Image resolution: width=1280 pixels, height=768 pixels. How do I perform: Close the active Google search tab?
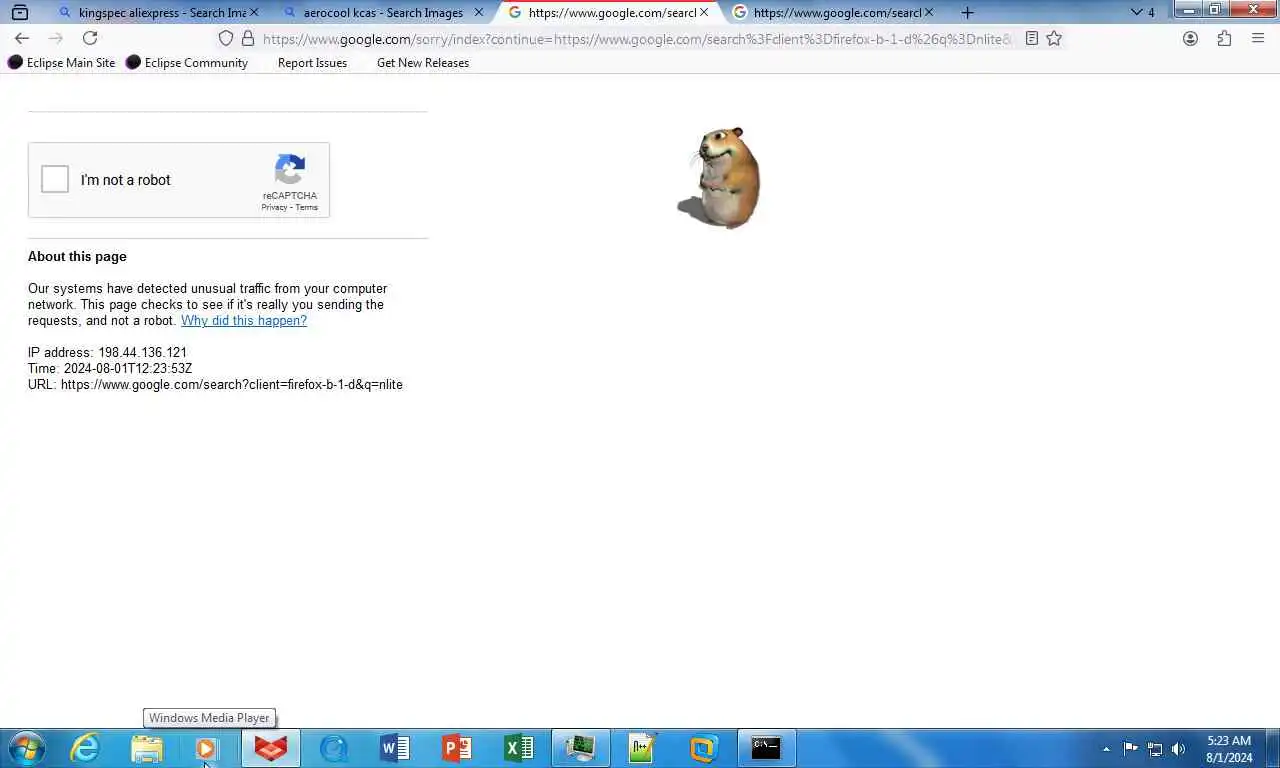(703, 13)
